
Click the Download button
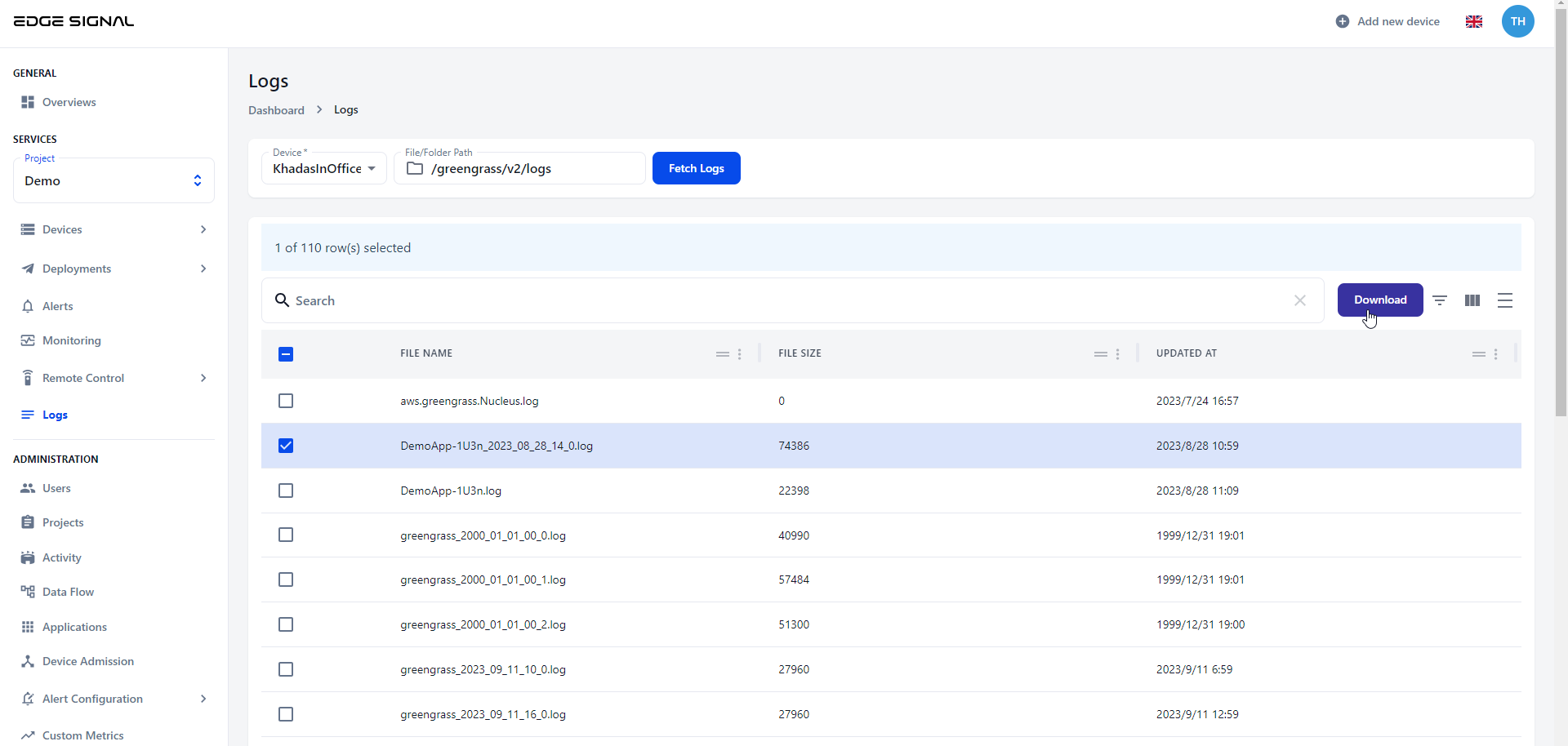coord(1379,300)
